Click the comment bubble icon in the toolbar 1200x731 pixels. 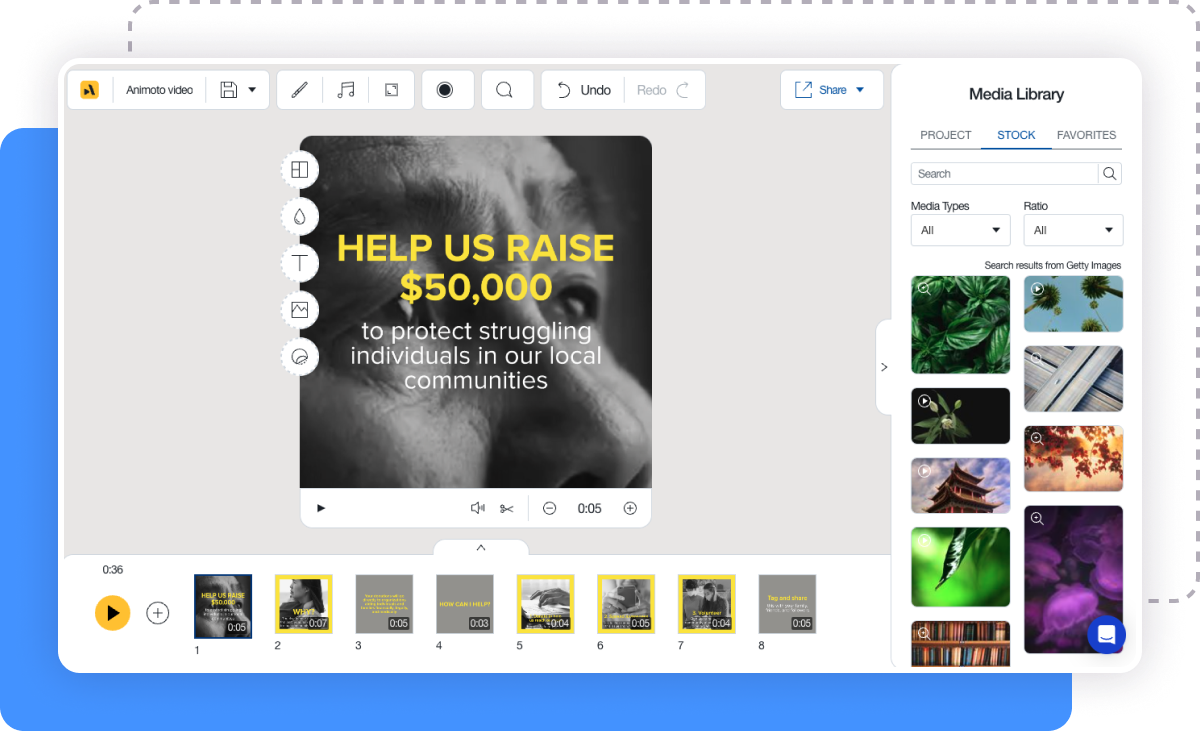[507, 89]
